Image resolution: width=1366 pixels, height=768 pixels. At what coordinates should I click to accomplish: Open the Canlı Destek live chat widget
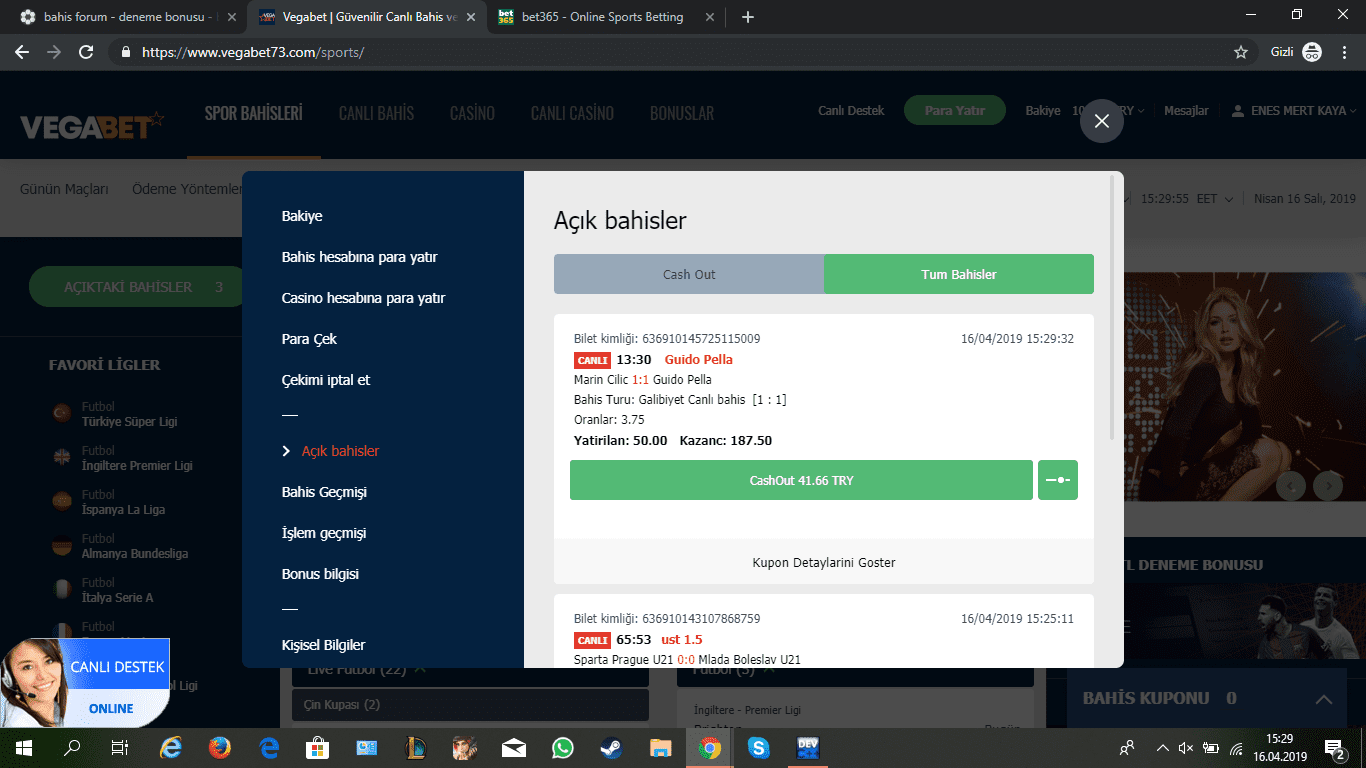85,683
